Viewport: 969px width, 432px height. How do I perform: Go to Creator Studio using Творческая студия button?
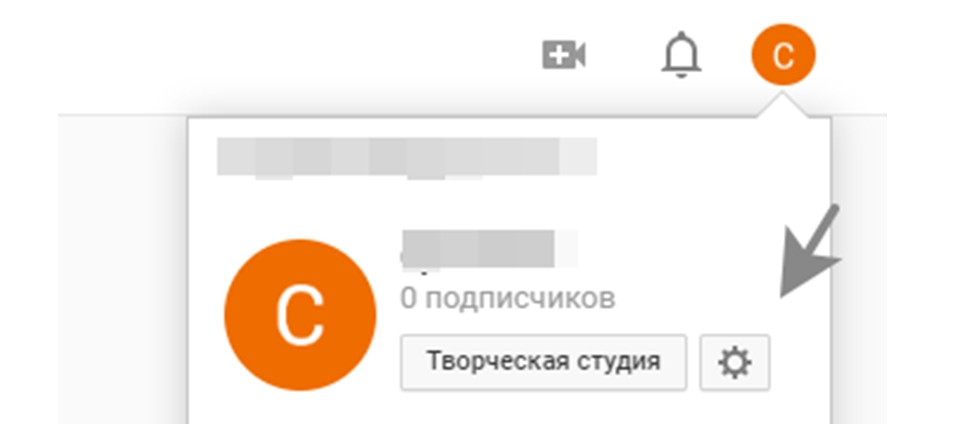pyautogui.click(x=543, y=362)
